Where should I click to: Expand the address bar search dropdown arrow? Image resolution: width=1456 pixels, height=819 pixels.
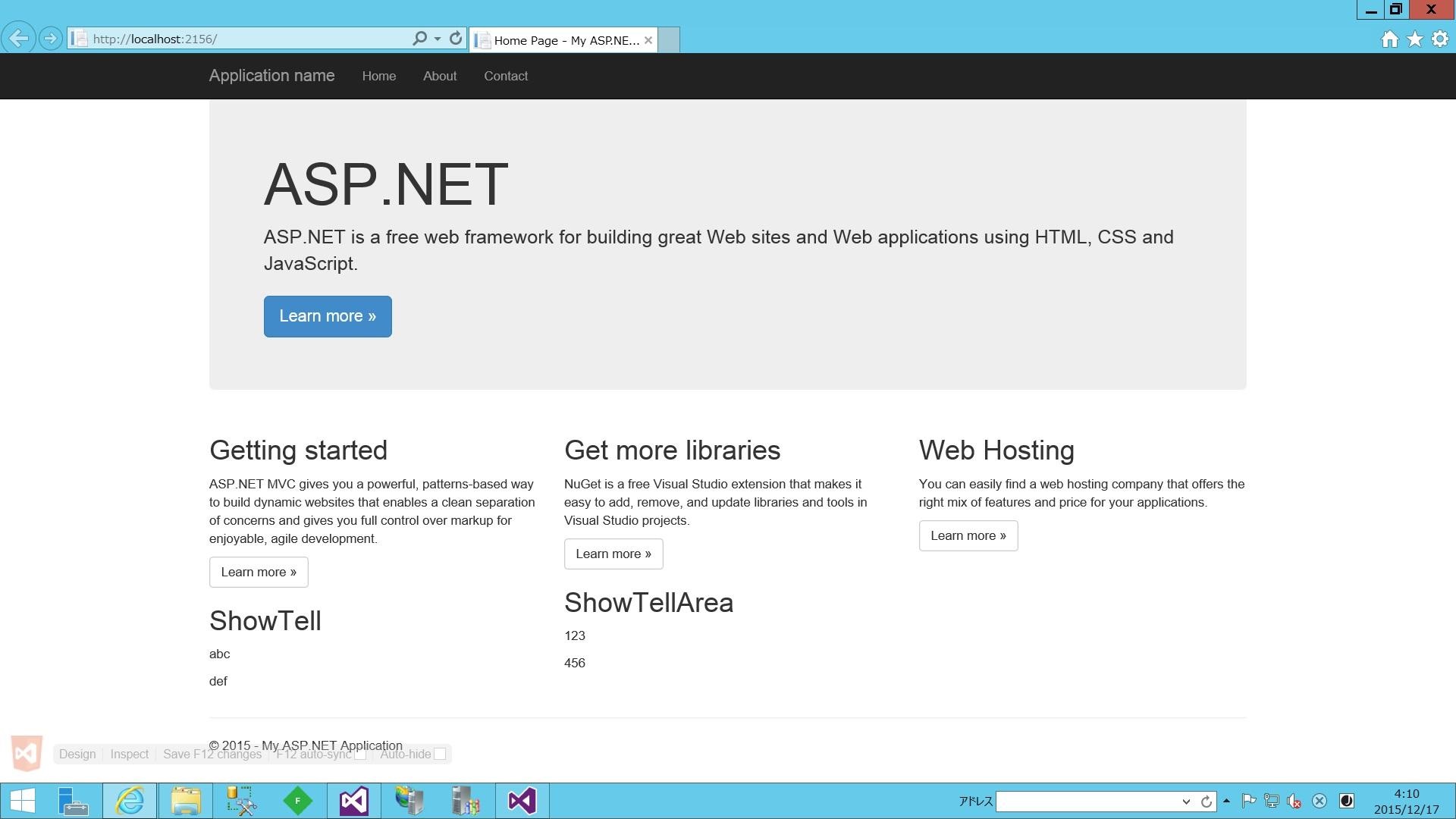coord(438,39)
